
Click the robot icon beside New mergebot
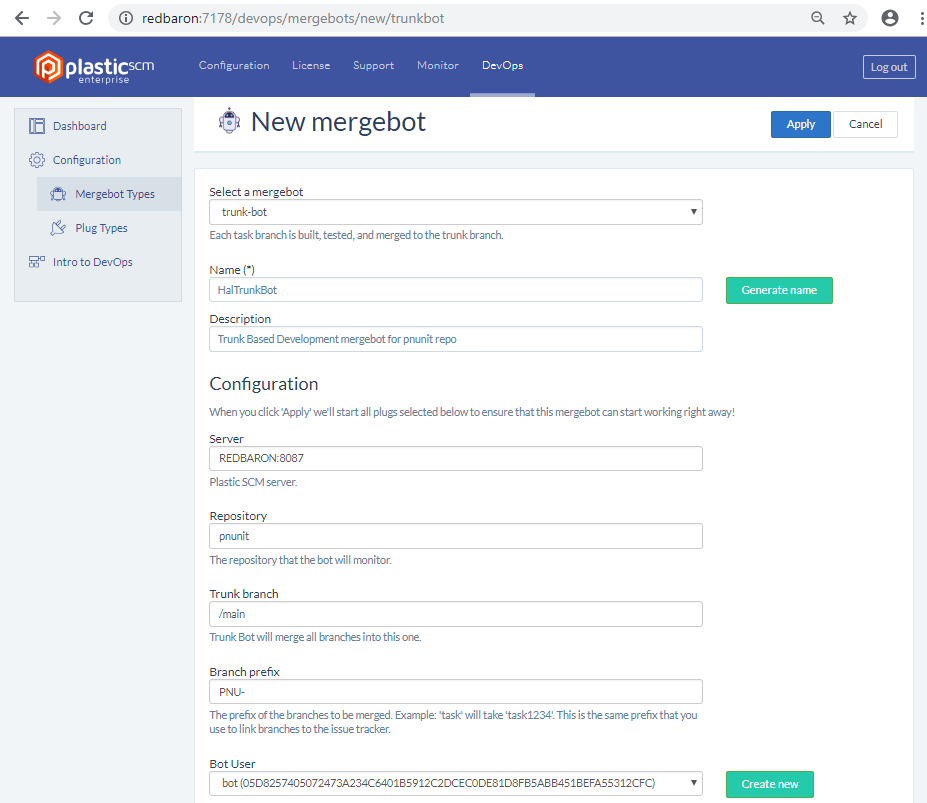[229, 121]
